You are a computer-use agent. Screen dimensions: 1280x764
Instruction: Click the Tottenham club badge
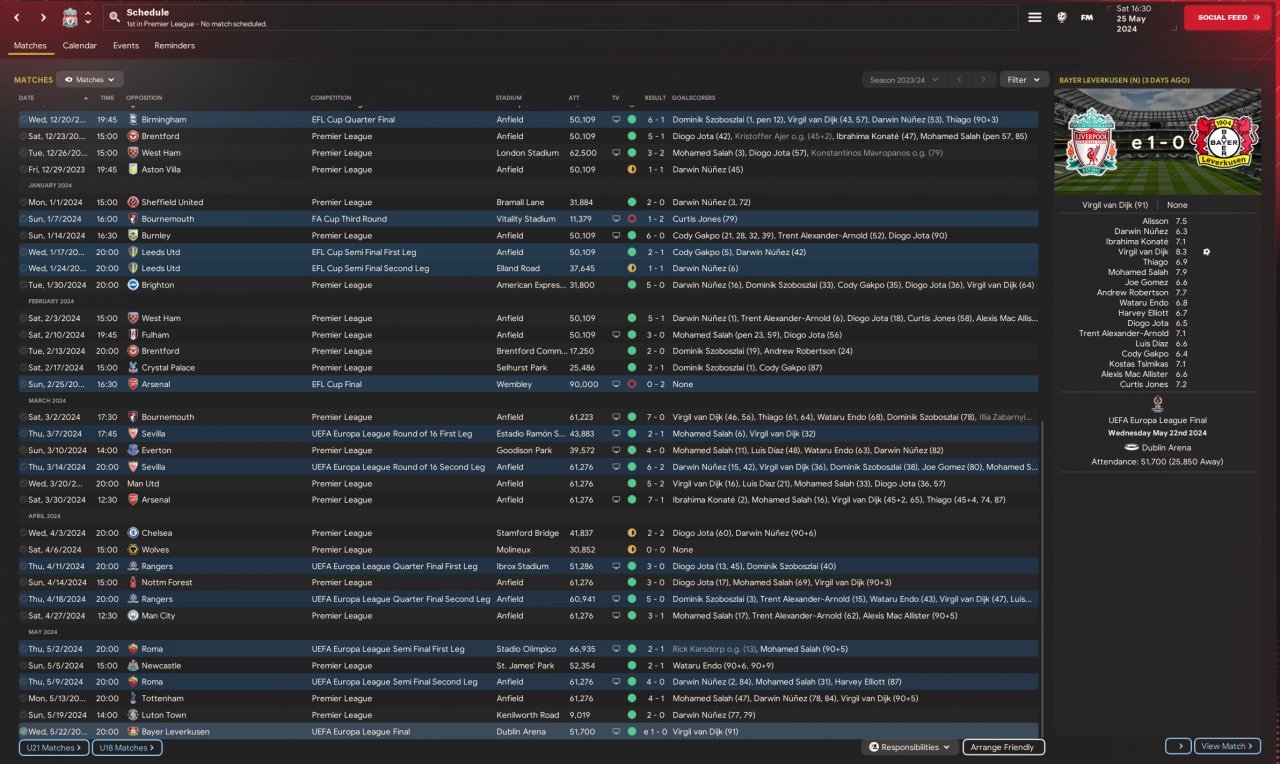tap(133, 698)
